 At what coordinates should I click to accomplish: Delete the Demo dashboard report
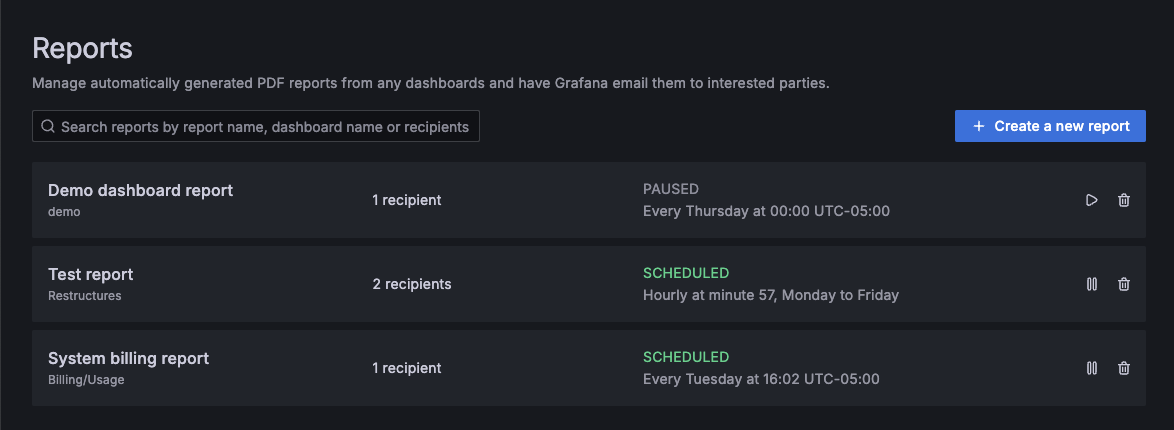1124,200
